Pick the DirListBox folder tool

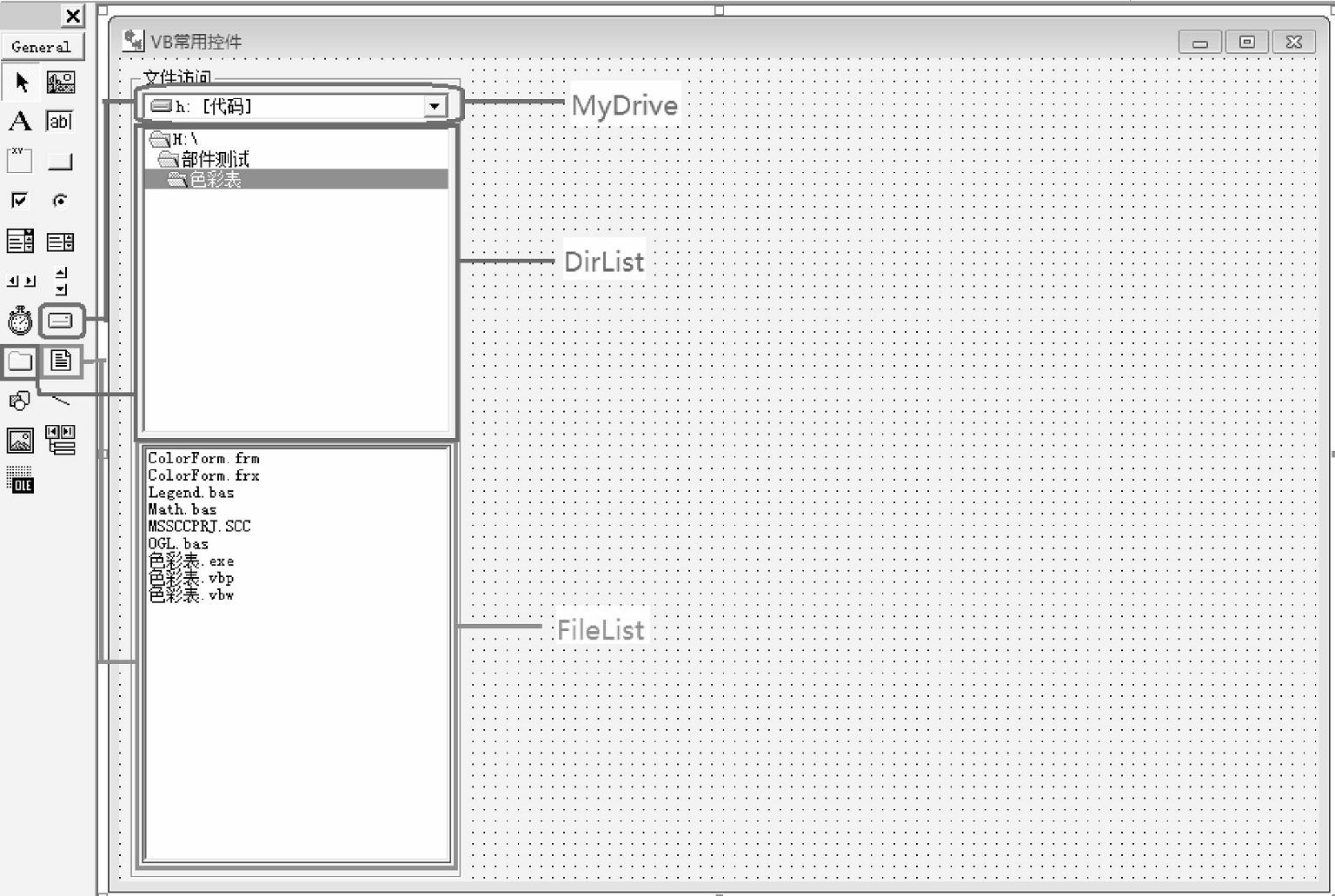point(19,361)
